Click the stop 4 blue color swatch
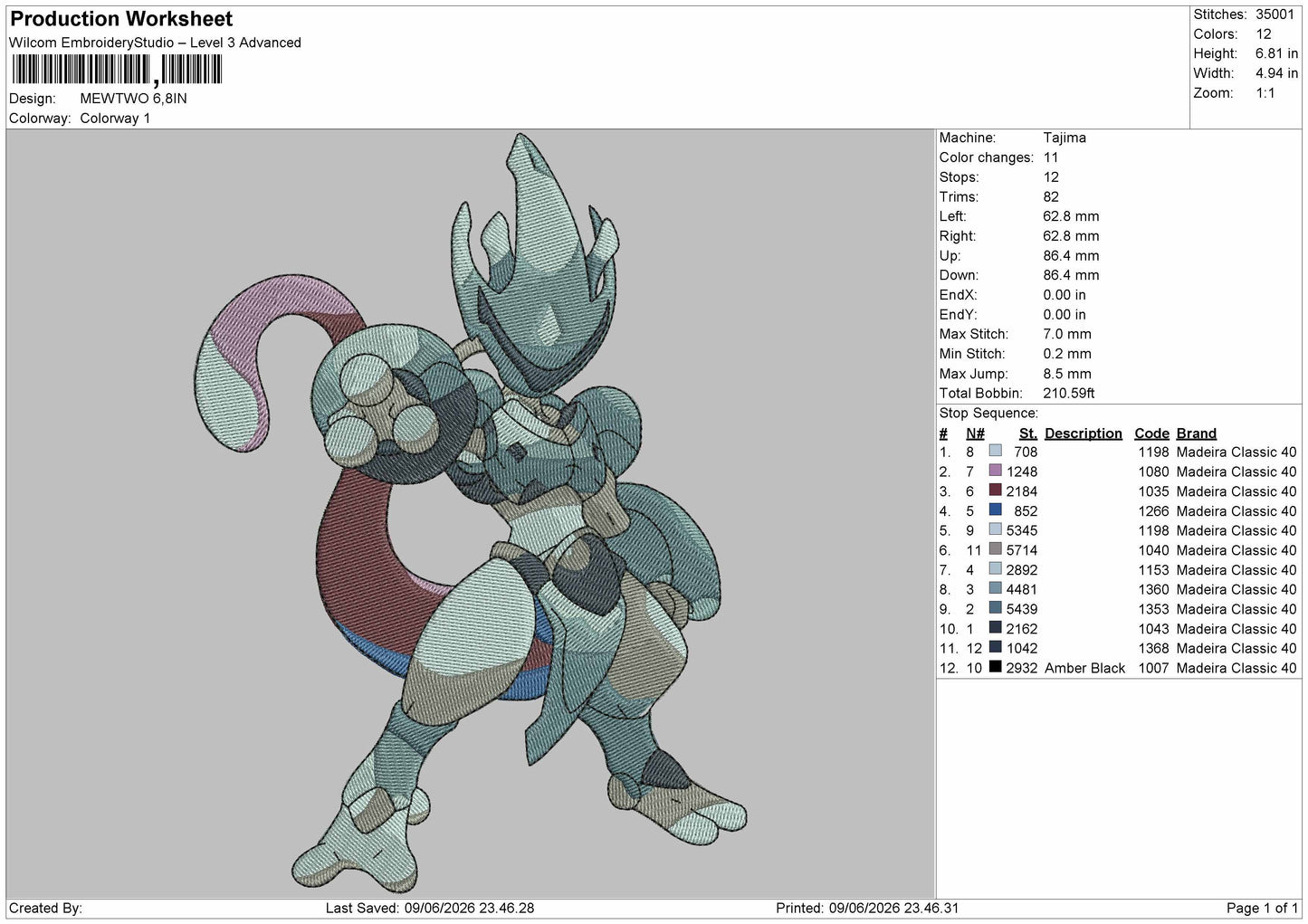1308x924 pixels. tap(996, 510)
